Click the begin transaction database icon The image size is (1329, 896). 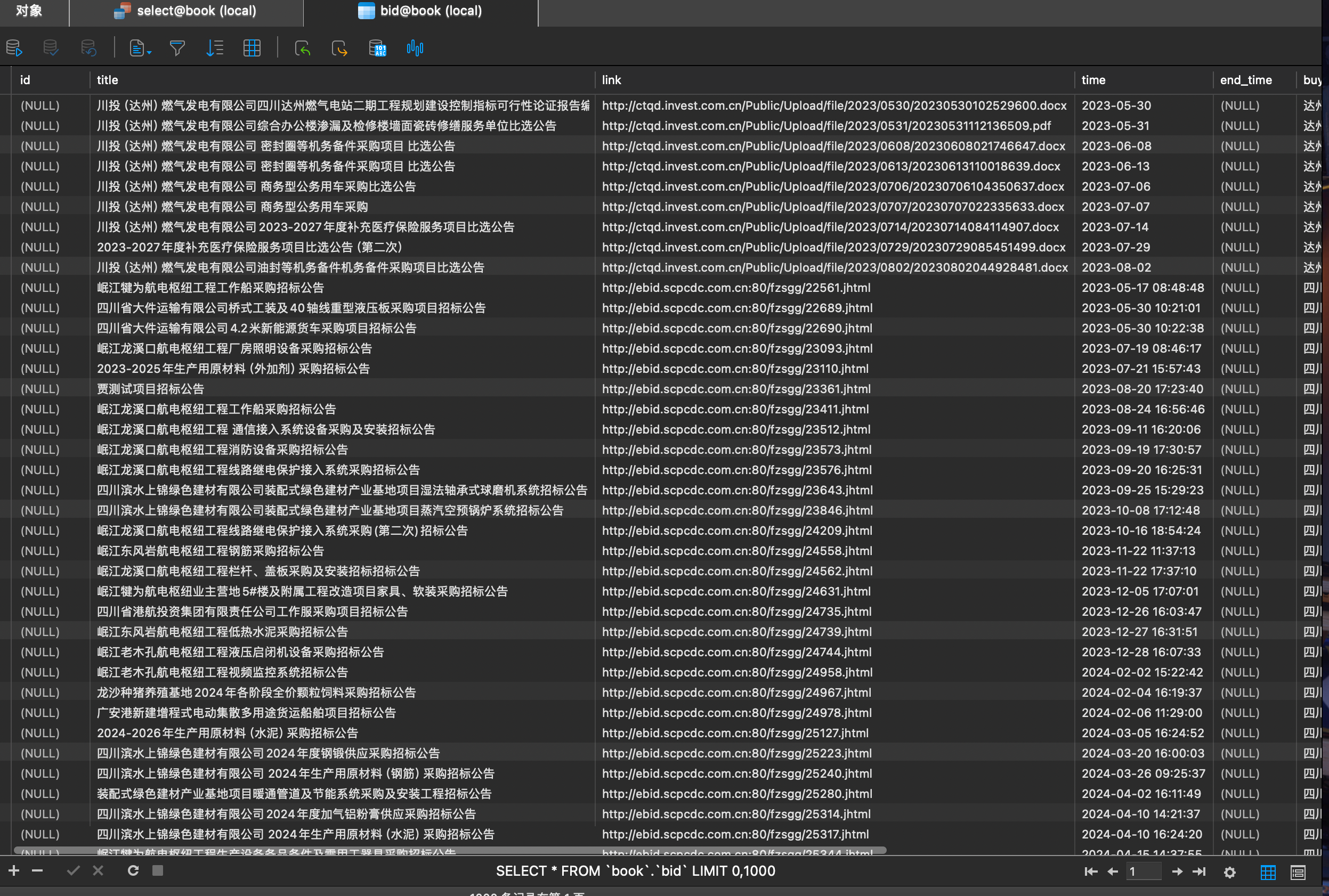coord(14,48)
